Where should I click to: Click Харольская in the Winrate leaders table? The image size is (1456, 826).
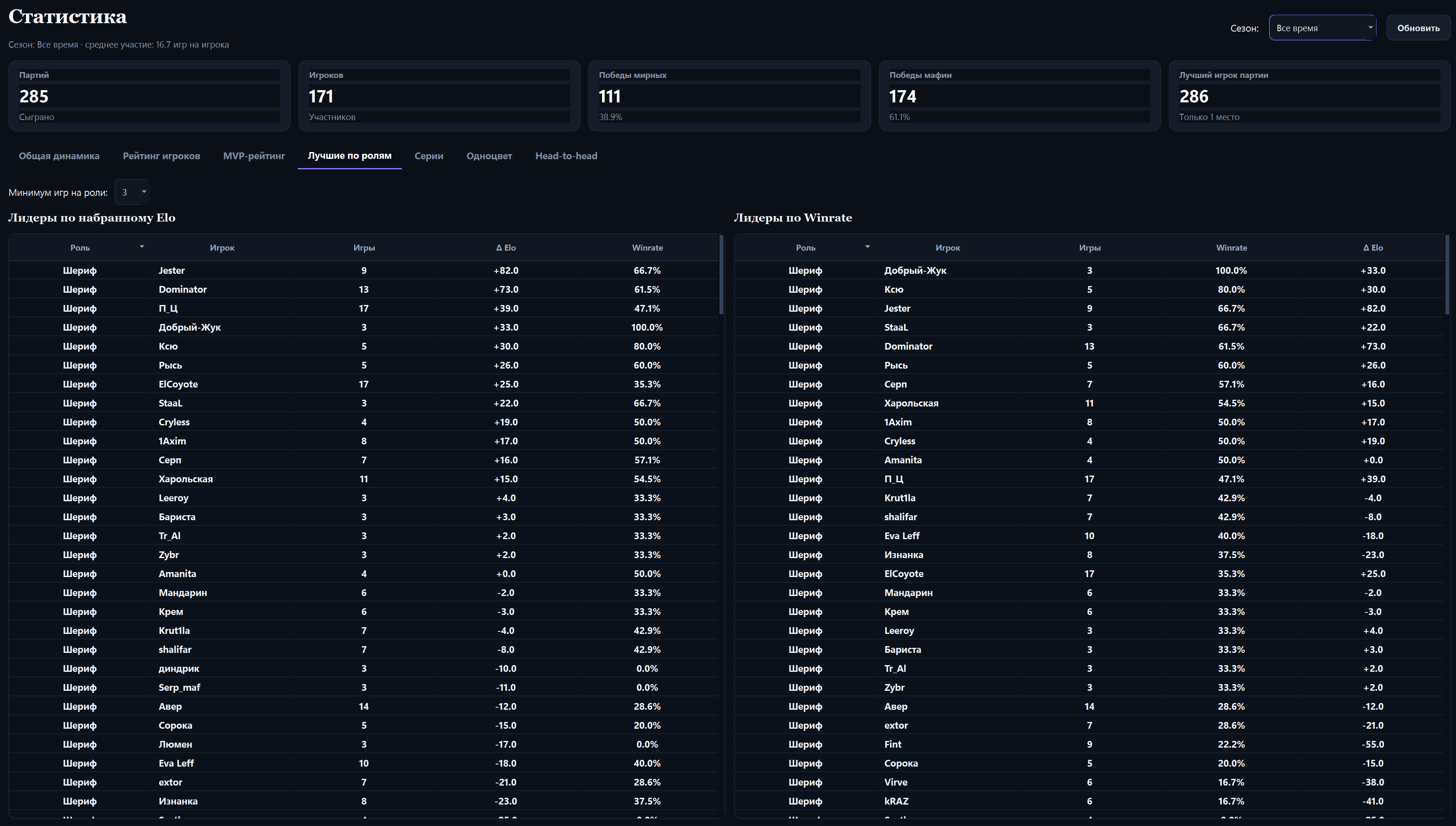(x=911, y=404)
